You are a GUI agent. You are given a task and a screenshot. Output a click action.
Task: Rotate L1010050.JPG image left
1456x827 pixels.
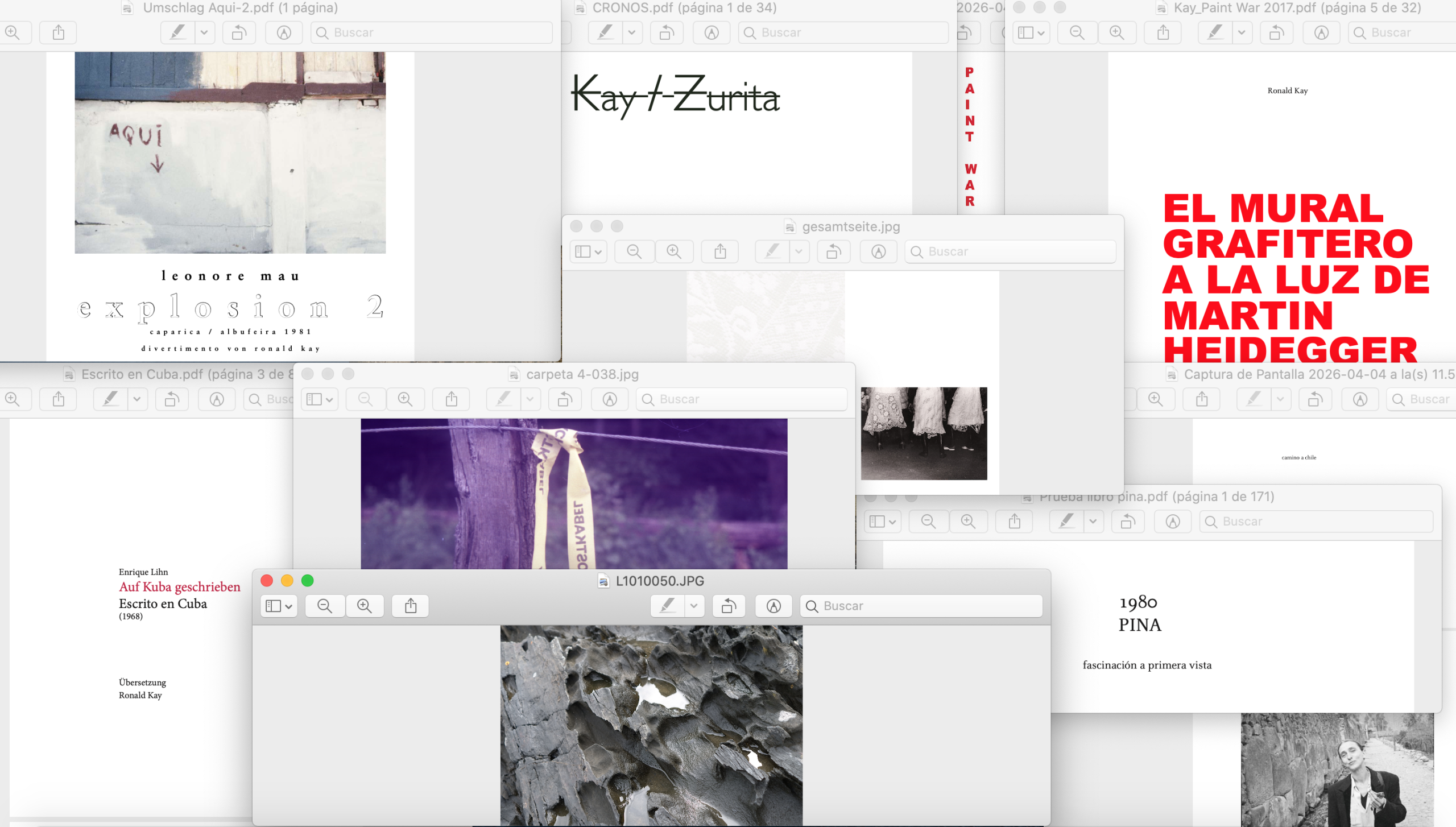[x=729, y=606]
